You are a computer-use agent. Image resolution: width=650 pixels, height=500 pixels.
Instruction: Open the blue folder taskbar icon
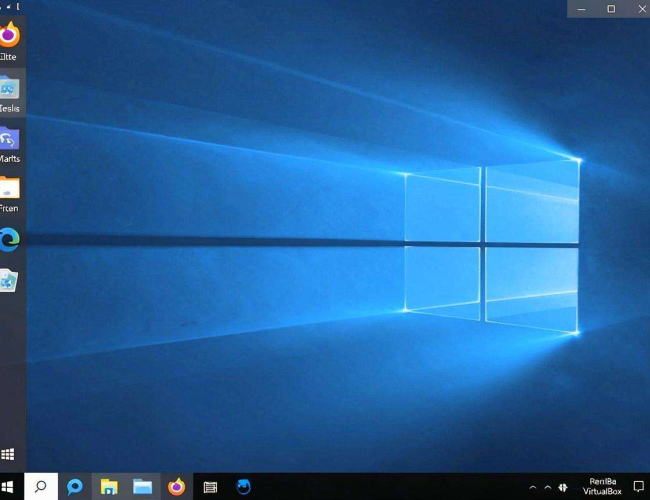[x=142, y=487]
